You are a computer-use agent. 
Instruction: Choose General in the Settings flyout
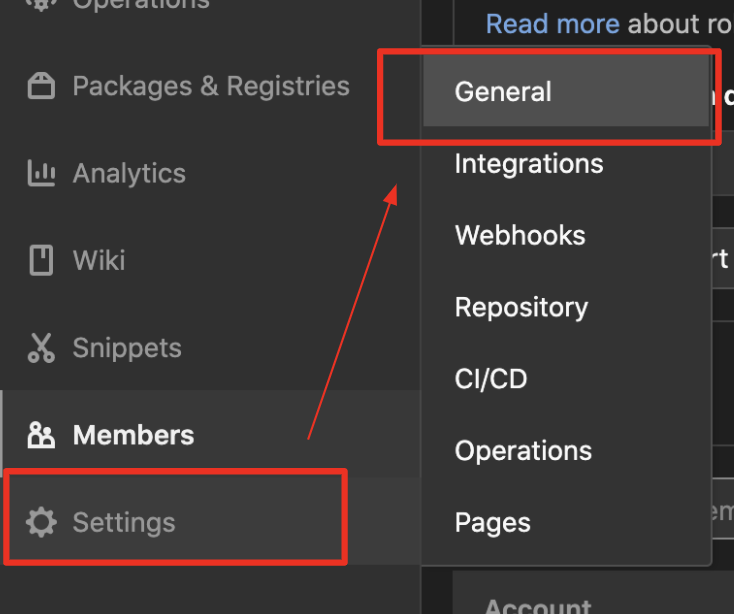566,91
